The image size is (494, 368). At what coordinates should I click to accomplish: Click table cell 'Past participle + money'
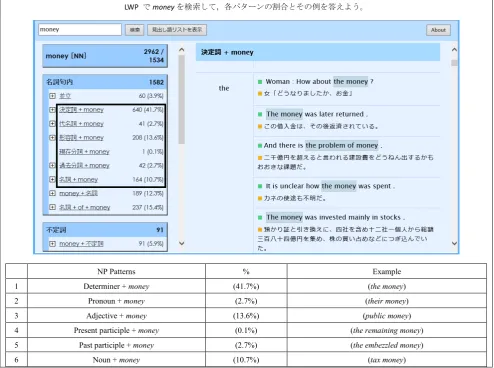(x=116, y=345)
